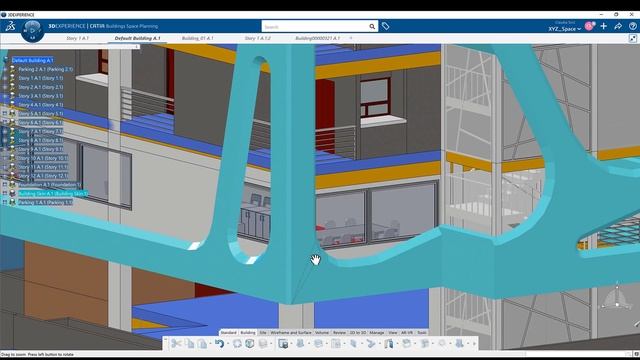Open the View toolbar section
Screen dimensions: 640x360
coord(392,333)
